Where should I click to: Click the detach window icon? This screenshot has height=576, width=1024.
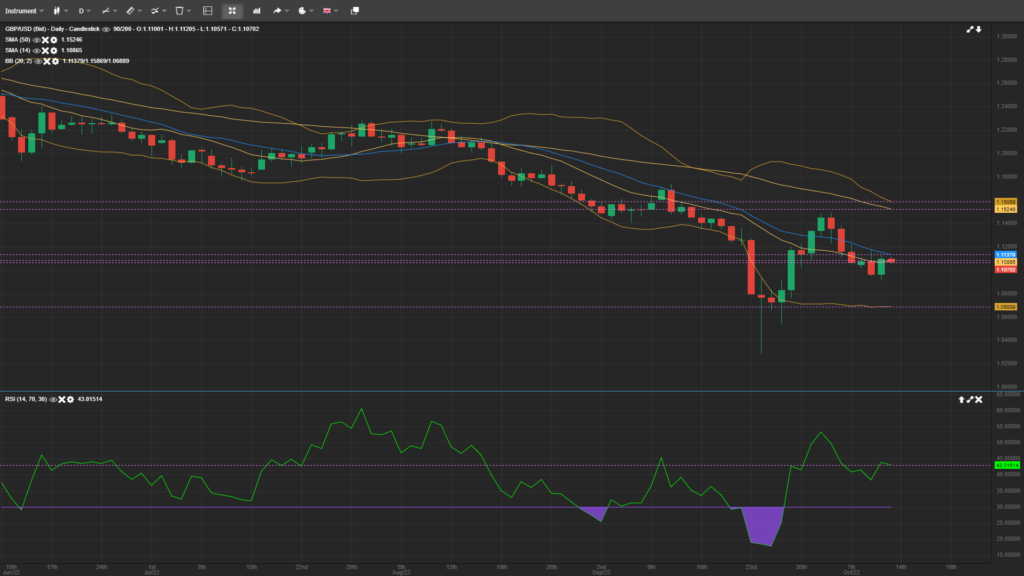[355, 11]
